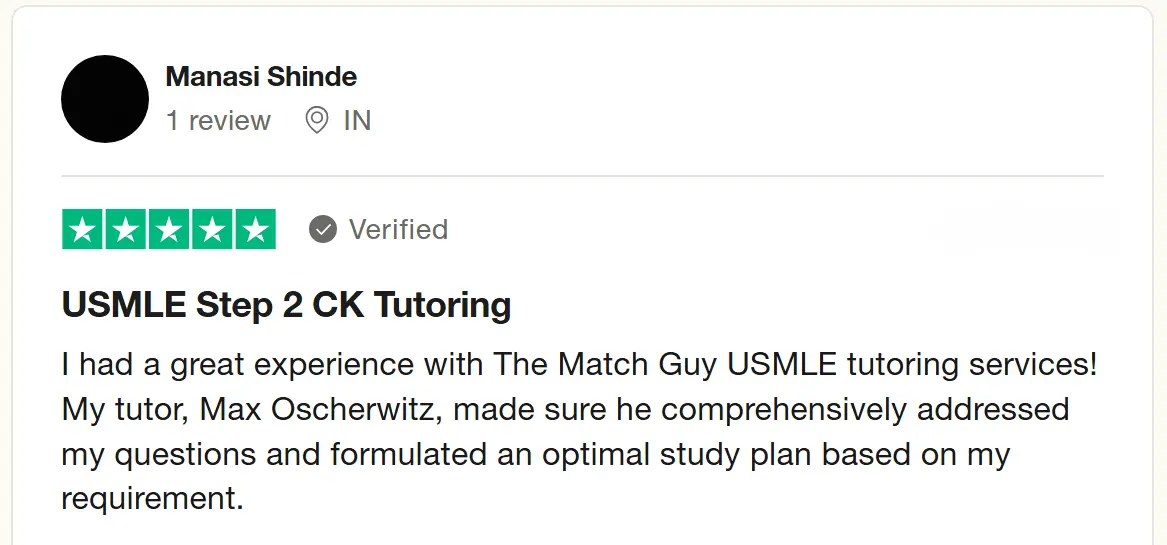The height and width of the screenshot is (545, 1167).
Task: Click the location pin icon
Action: click(317, 121)
